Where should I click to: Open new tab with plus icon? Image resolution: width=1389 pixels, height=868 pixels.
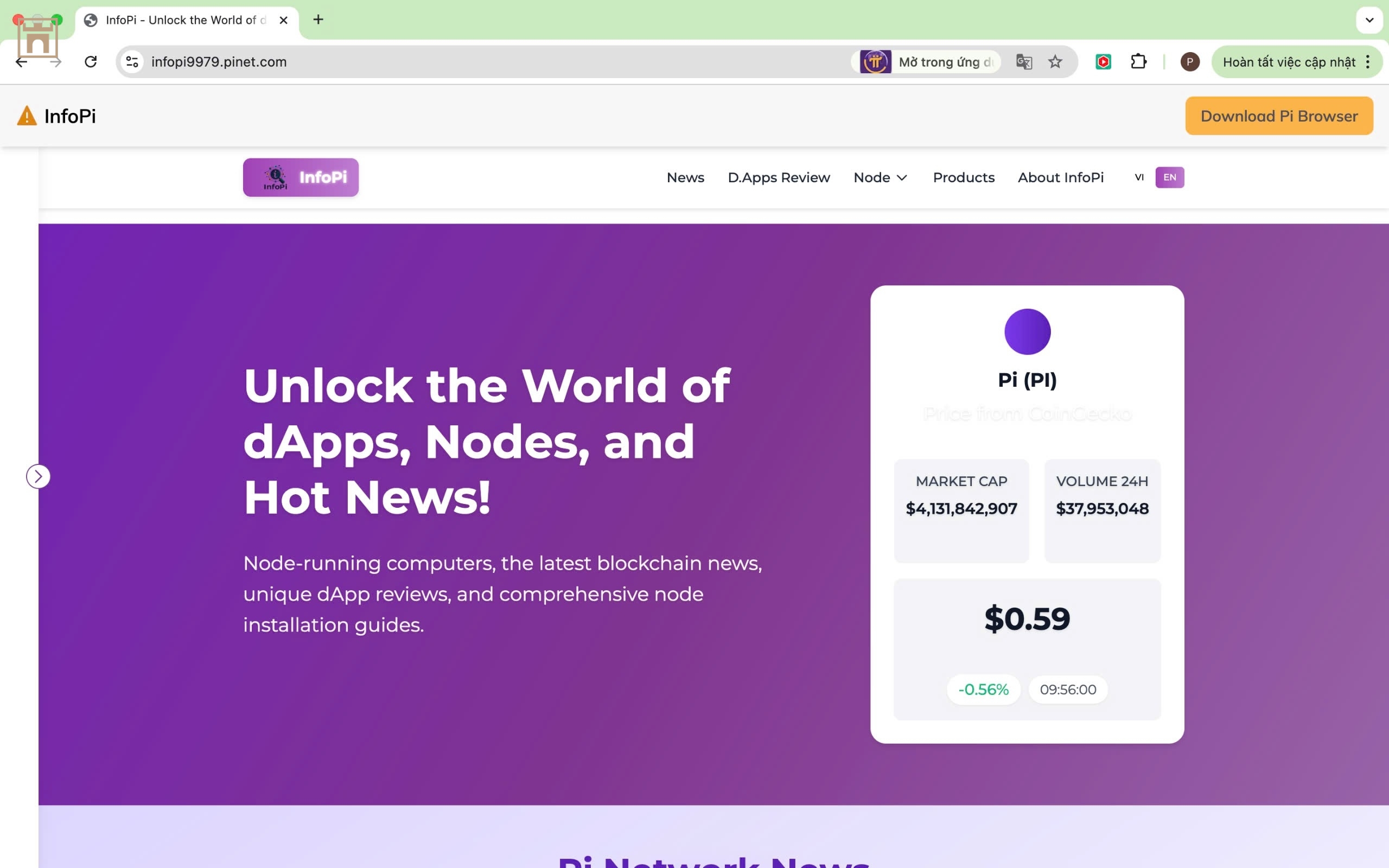tap(318, 20)
